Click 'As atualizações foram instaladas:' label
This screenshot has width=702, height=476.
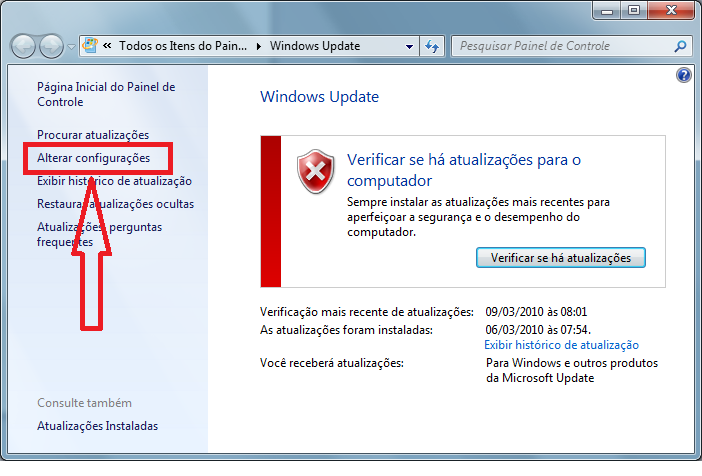pyautogui.click(x=347, y=330)
